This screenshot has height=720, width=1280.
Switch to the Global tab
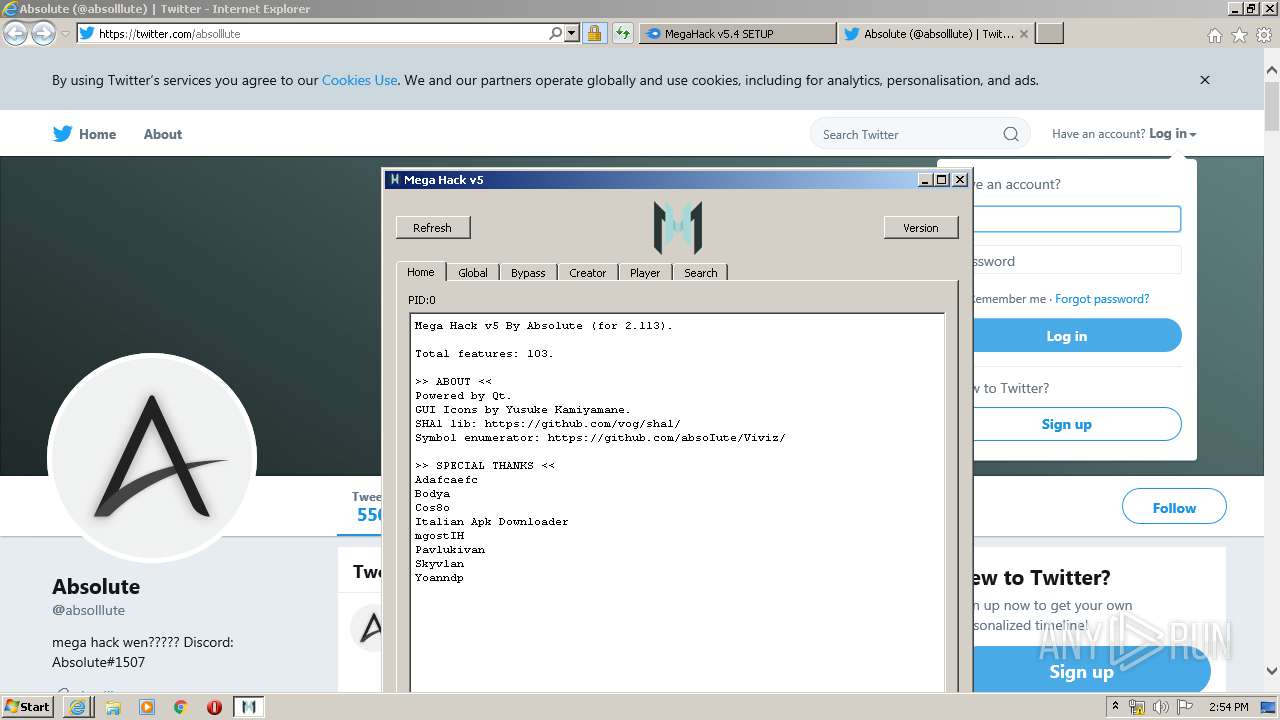pyautogui.click(x=473, y=272)
